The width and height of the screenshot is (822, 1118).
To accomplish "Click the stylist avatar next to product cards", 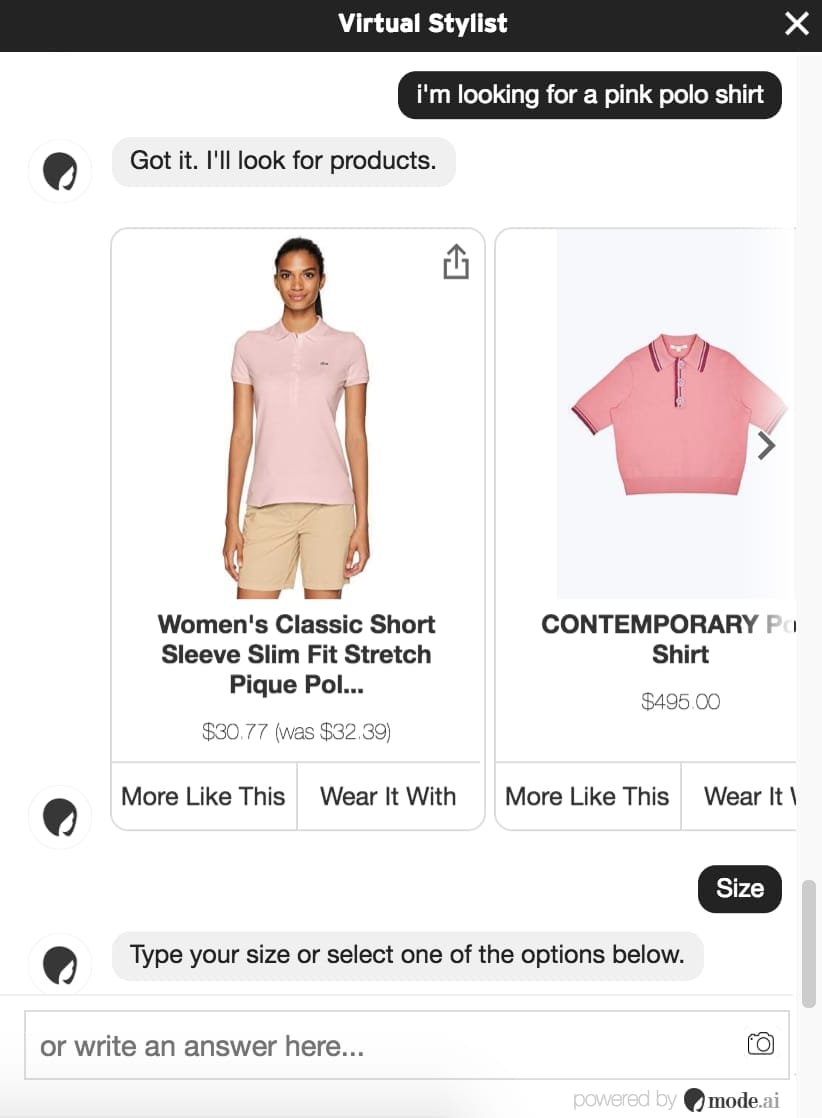I will point(60,817).
